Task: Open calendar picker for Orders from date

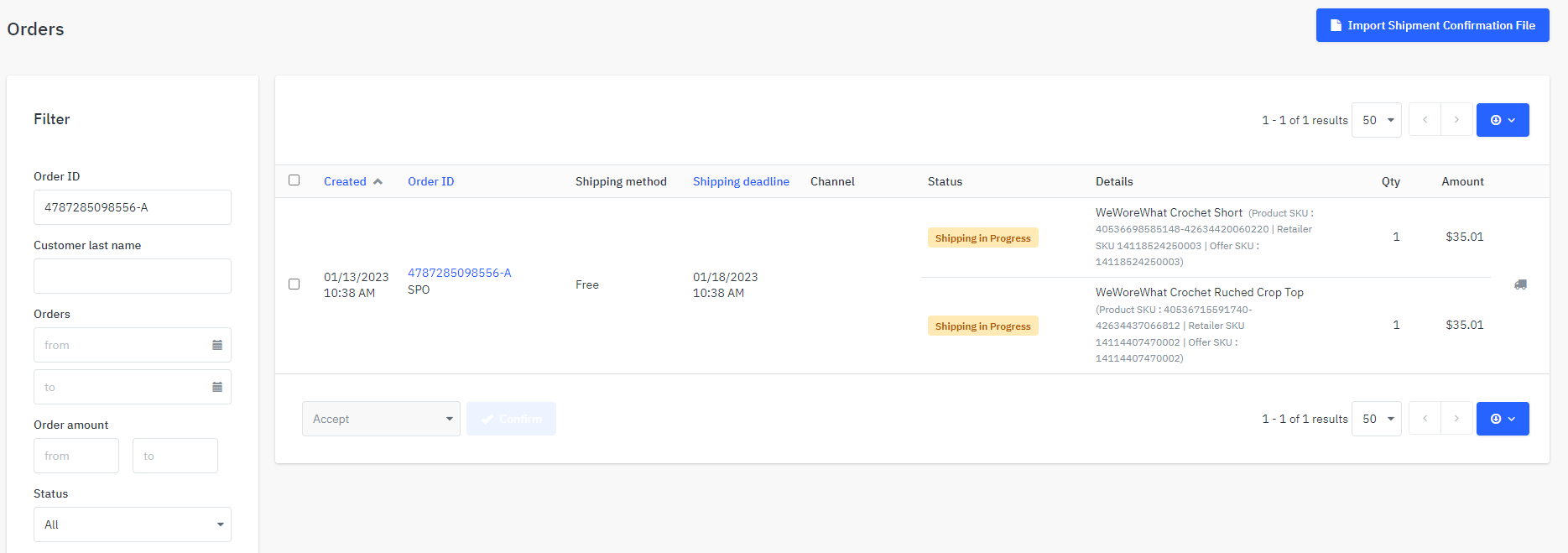Action: point(217,345)
